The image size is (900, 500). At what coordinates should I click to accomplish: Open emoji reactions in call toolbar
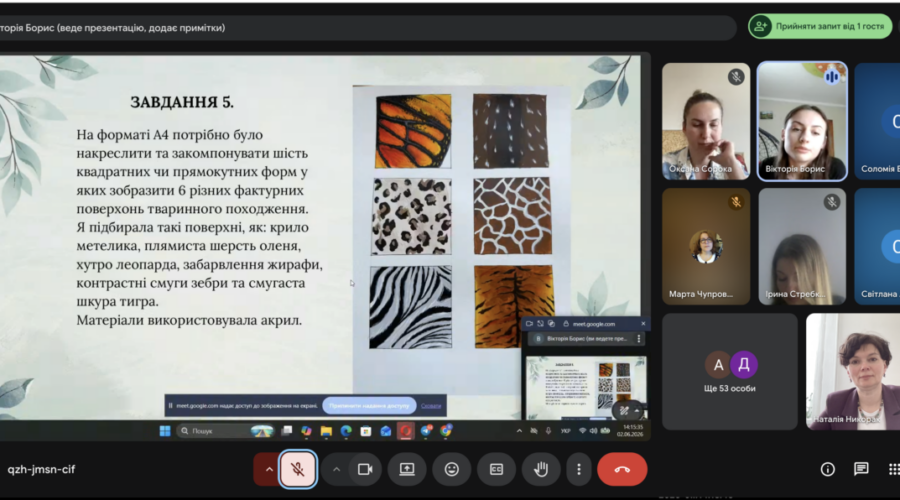[452, 469]
